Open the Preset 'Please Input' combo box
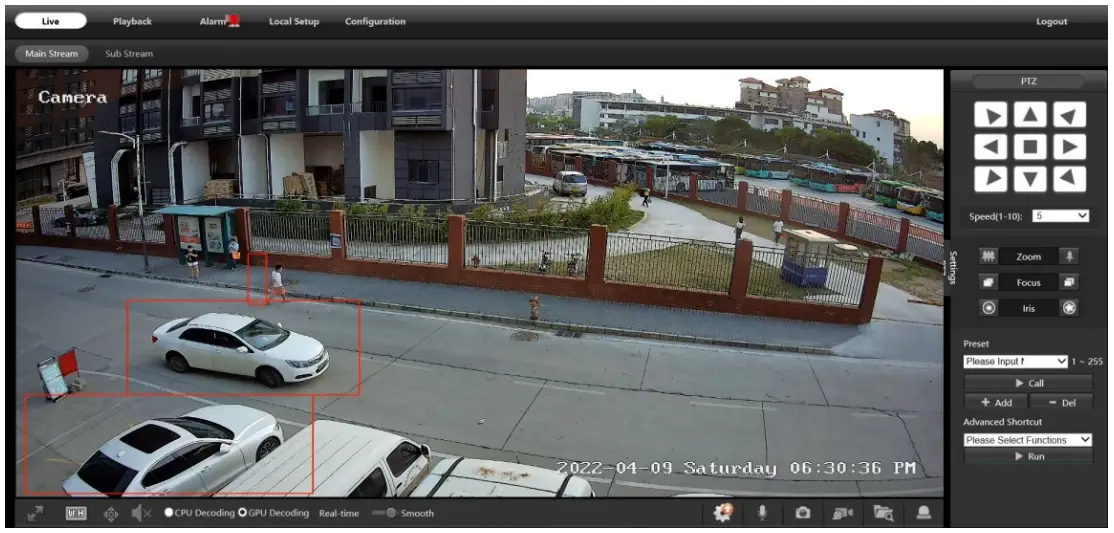Viewport: 1114px width, 533px height. point(1015,361)
